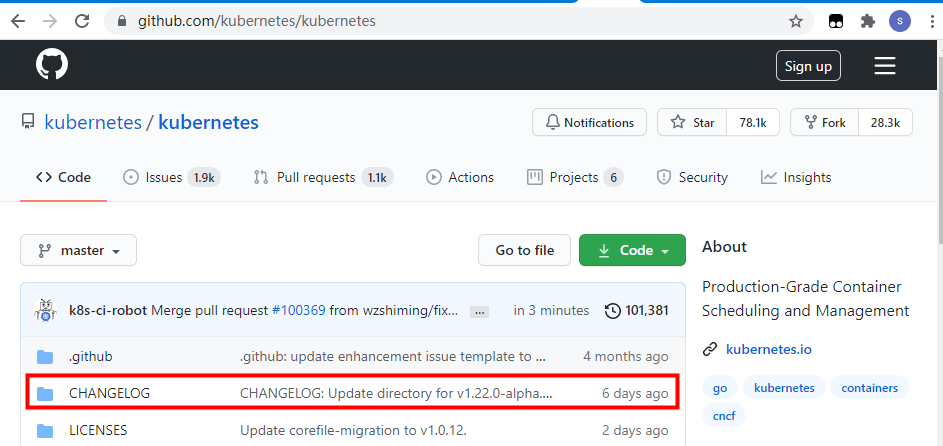Click the browser forward arrow
The image size is (943, 446).
51,22
